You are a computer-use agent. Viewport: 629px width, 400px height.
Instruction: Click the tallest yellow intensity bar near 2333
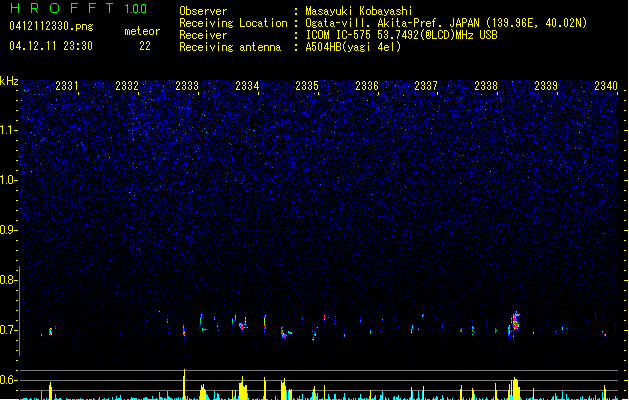click(184, 384)
